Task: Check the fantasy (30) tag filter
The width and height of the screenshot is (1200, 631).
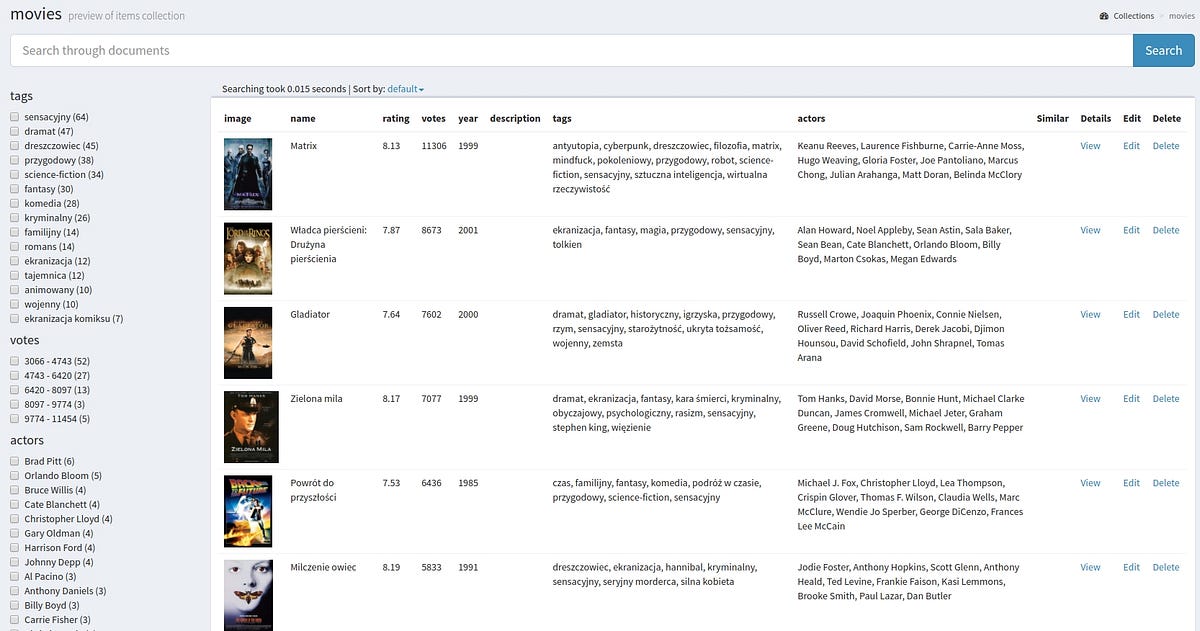Action: click(x=14, y=189)
